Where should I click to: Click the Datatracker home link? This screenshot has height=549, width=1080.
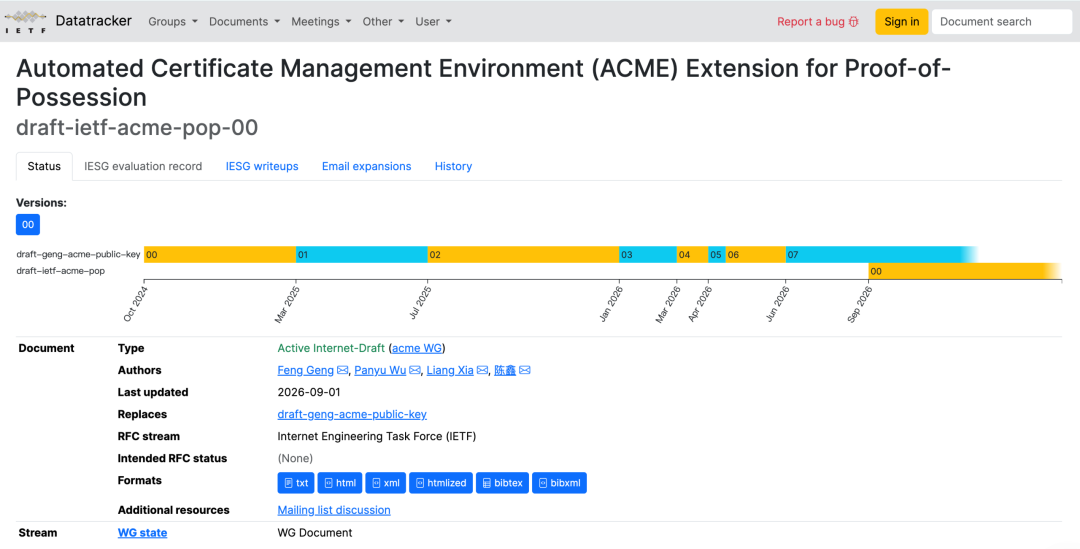(93, 21)
